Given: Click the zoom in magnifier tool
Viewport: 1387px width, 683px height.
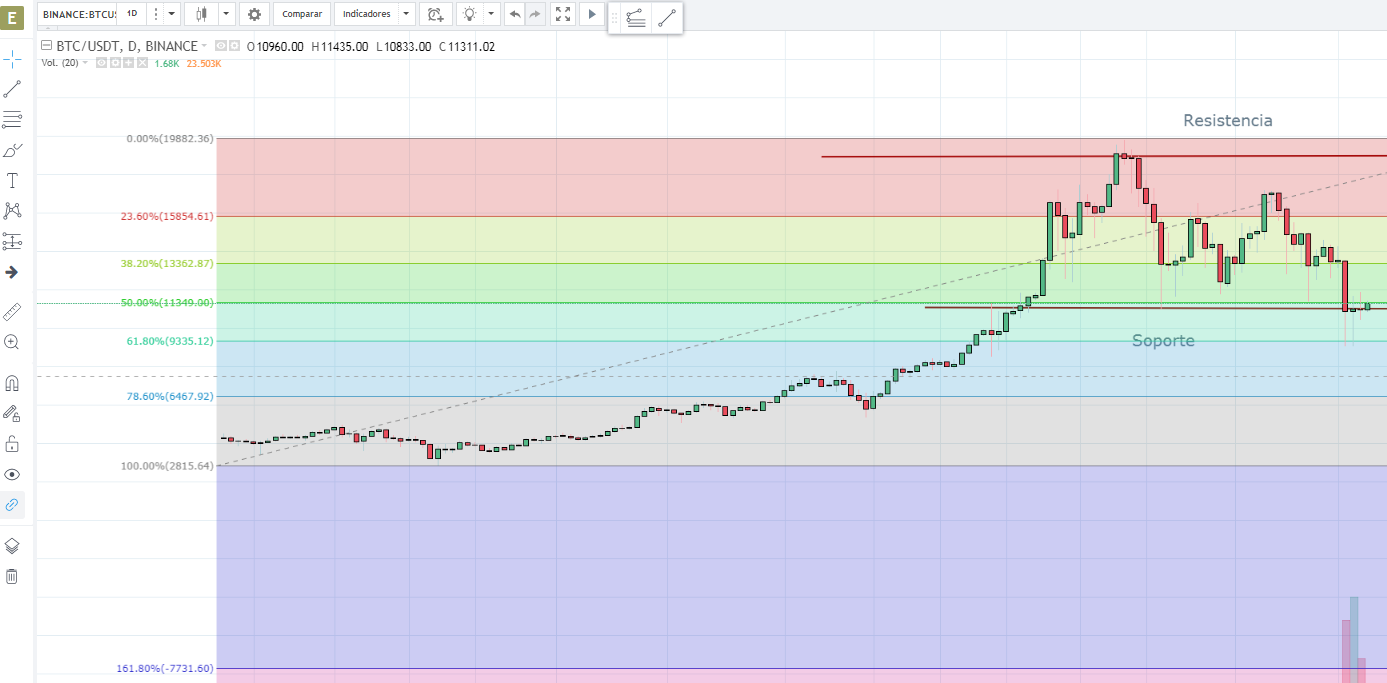Looking at the screenshot, I should point(12,342).
